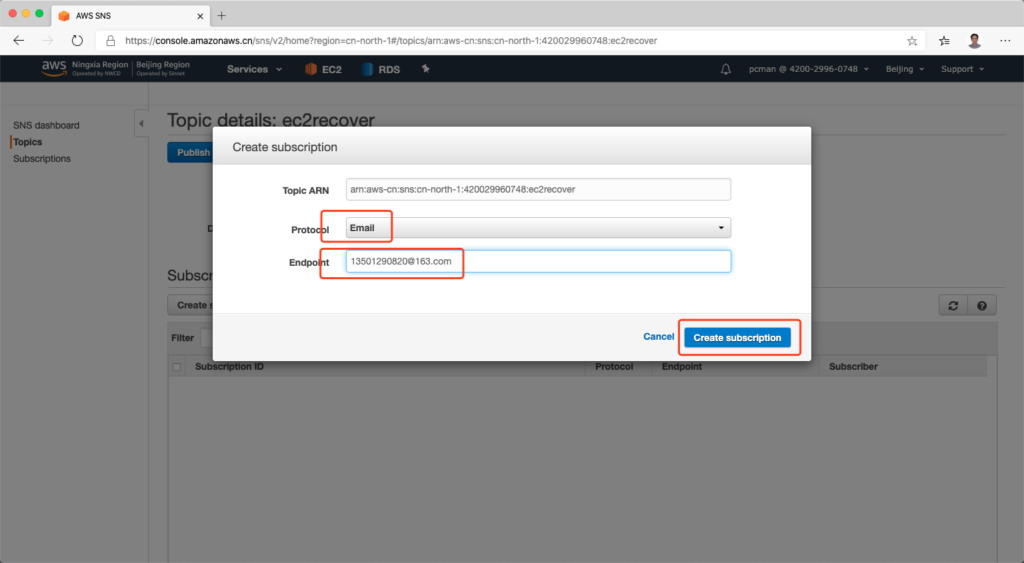Open the Beijing region dropdown

tap(905, 69)
